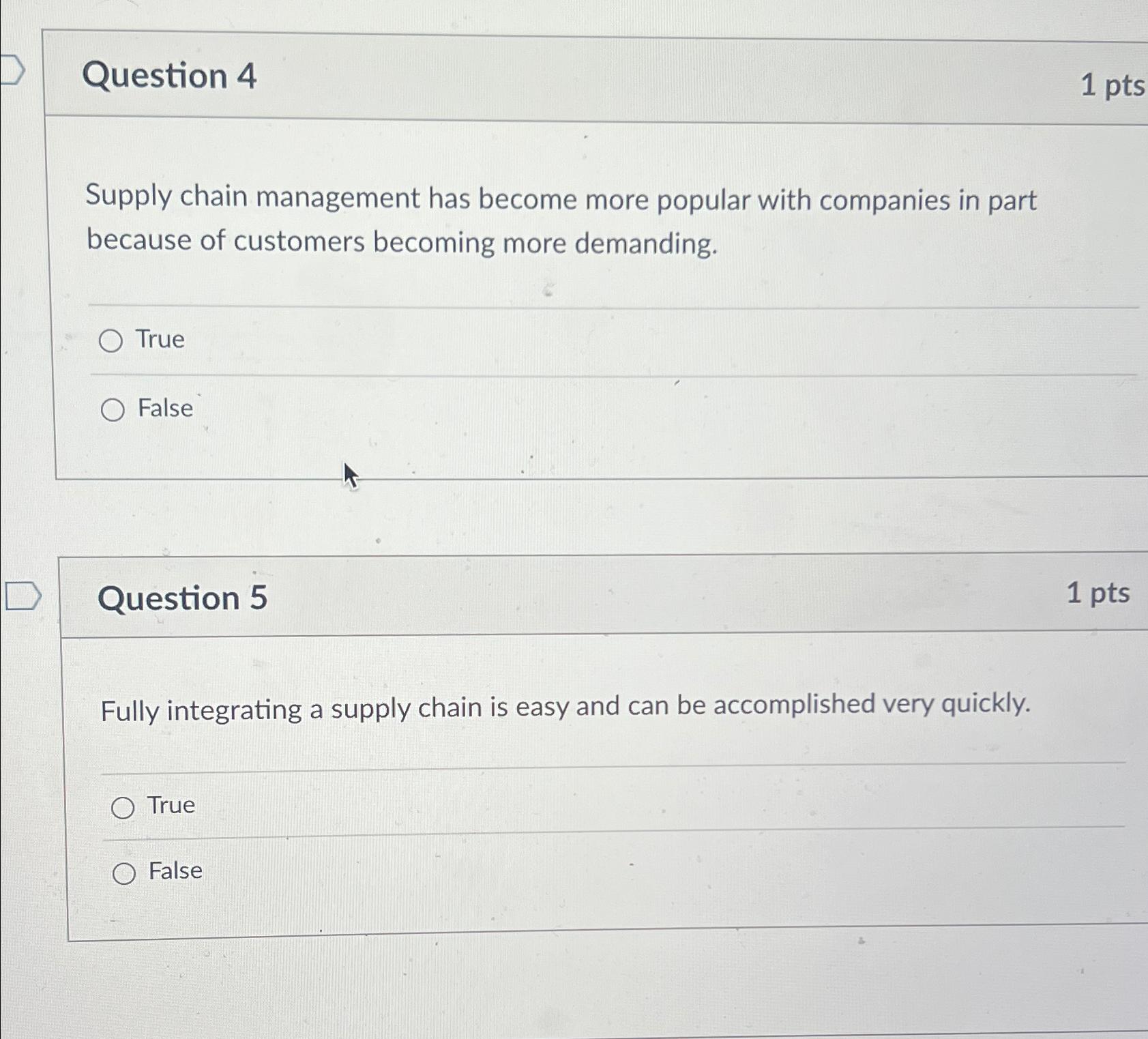This screenshot has height=1039, width=1148.
Task: Select True for Question 4
Action: pos(111,339)
